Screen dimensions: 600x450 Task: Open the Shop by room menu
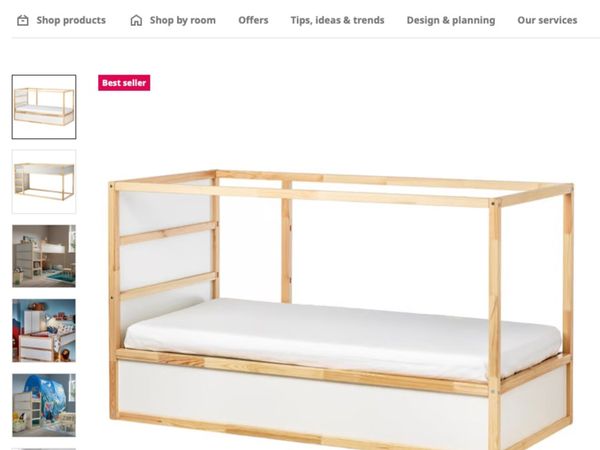click(183, 20)
